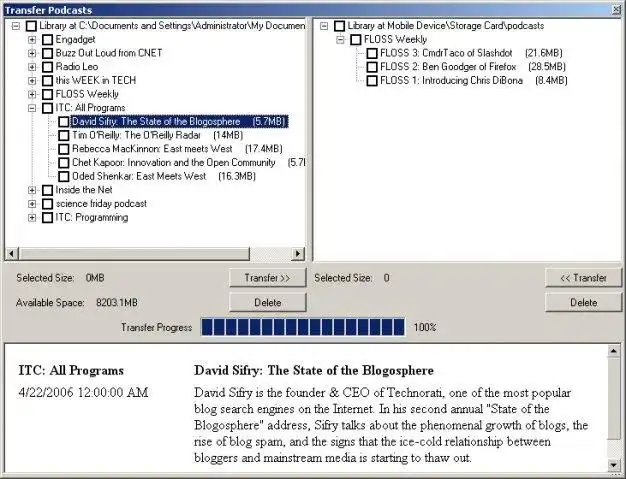This screenshot has width=626, height=479.
Task: Collapse the Mobile Device library root node
Action: click(x=324, y=26)
